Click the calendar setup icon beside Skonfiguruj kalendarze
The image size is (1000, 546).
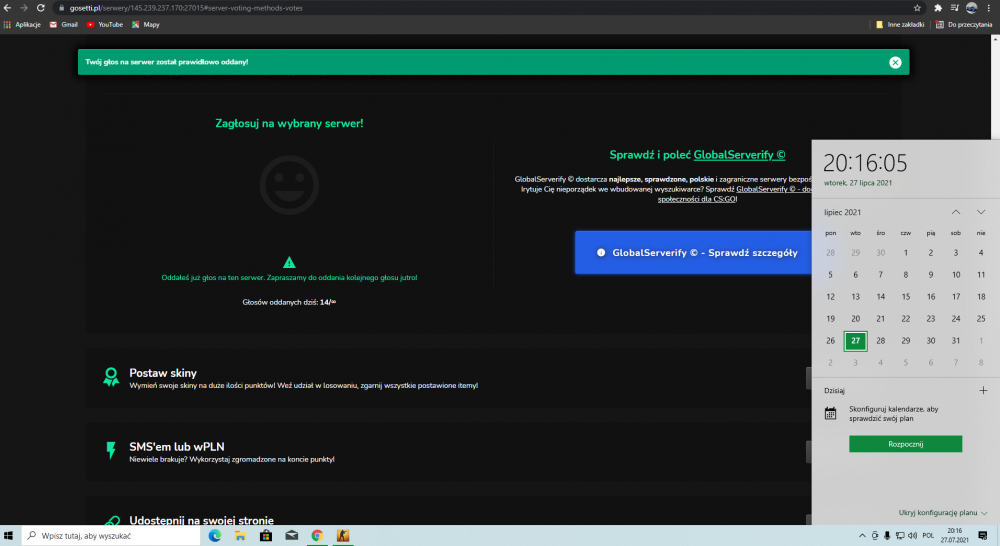click(x=830, y=413)
